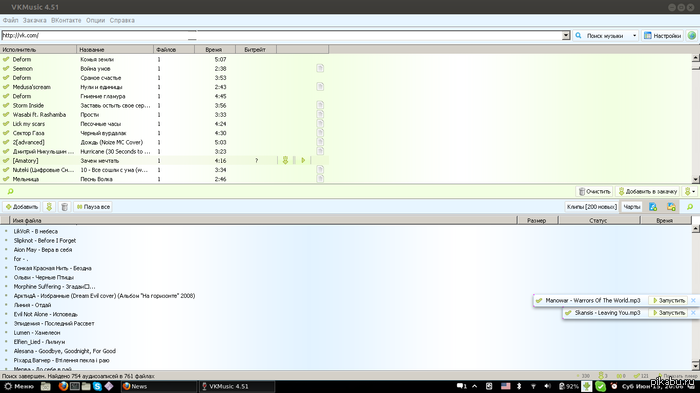Sort by the Название column header
700x393 pixels.
(115, 50)
